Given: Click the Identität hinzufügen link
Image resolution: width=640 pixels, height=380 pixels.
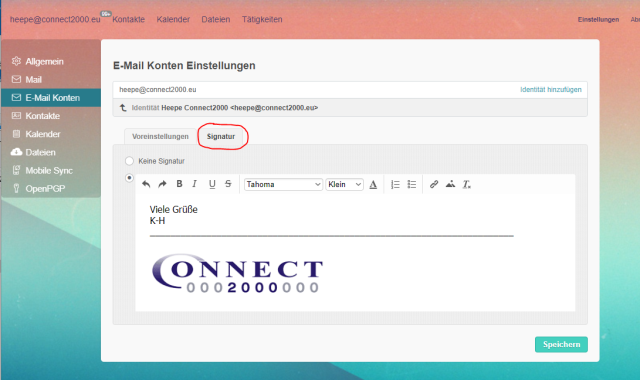Looking at the screenshot, I should [x=551, y=89].
